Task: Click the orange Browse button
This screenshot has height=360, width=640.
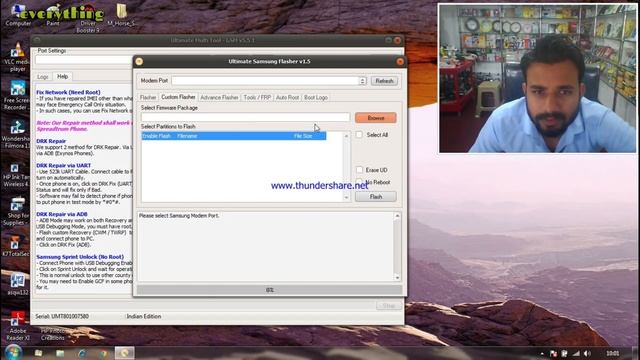Action: [x=376, y=118]
